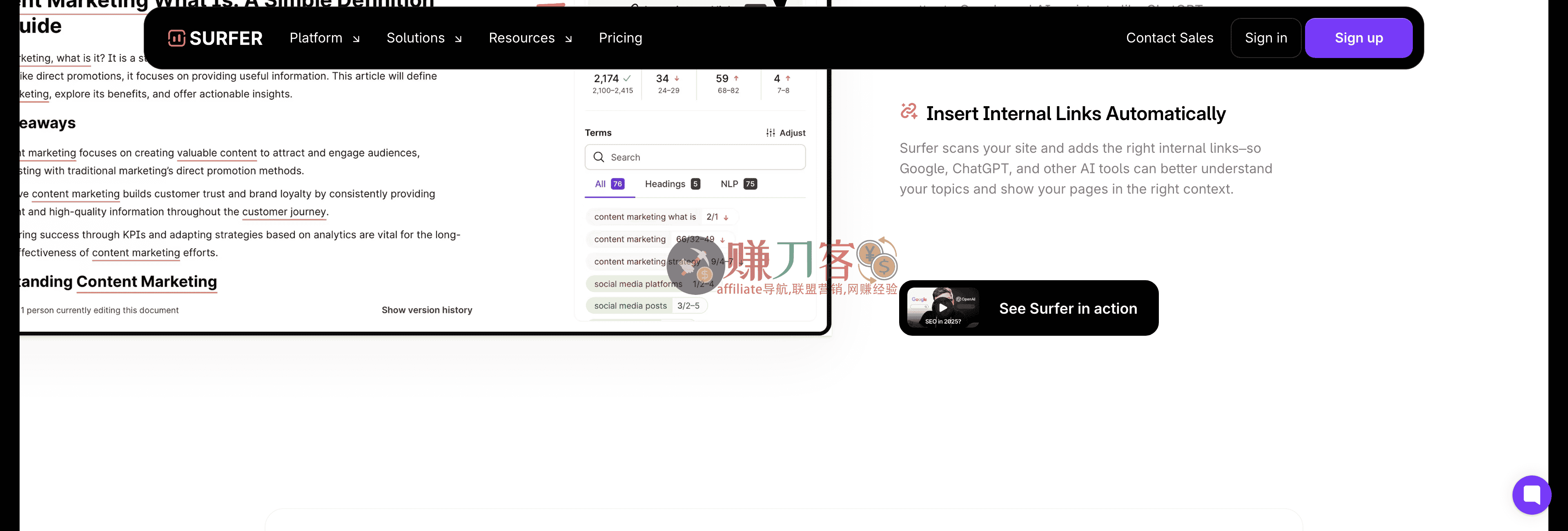The height and width of the screenshot is (531, 1568).
Task: Click the 'social media posts' term chip
Action: click(x=646, y=306)
